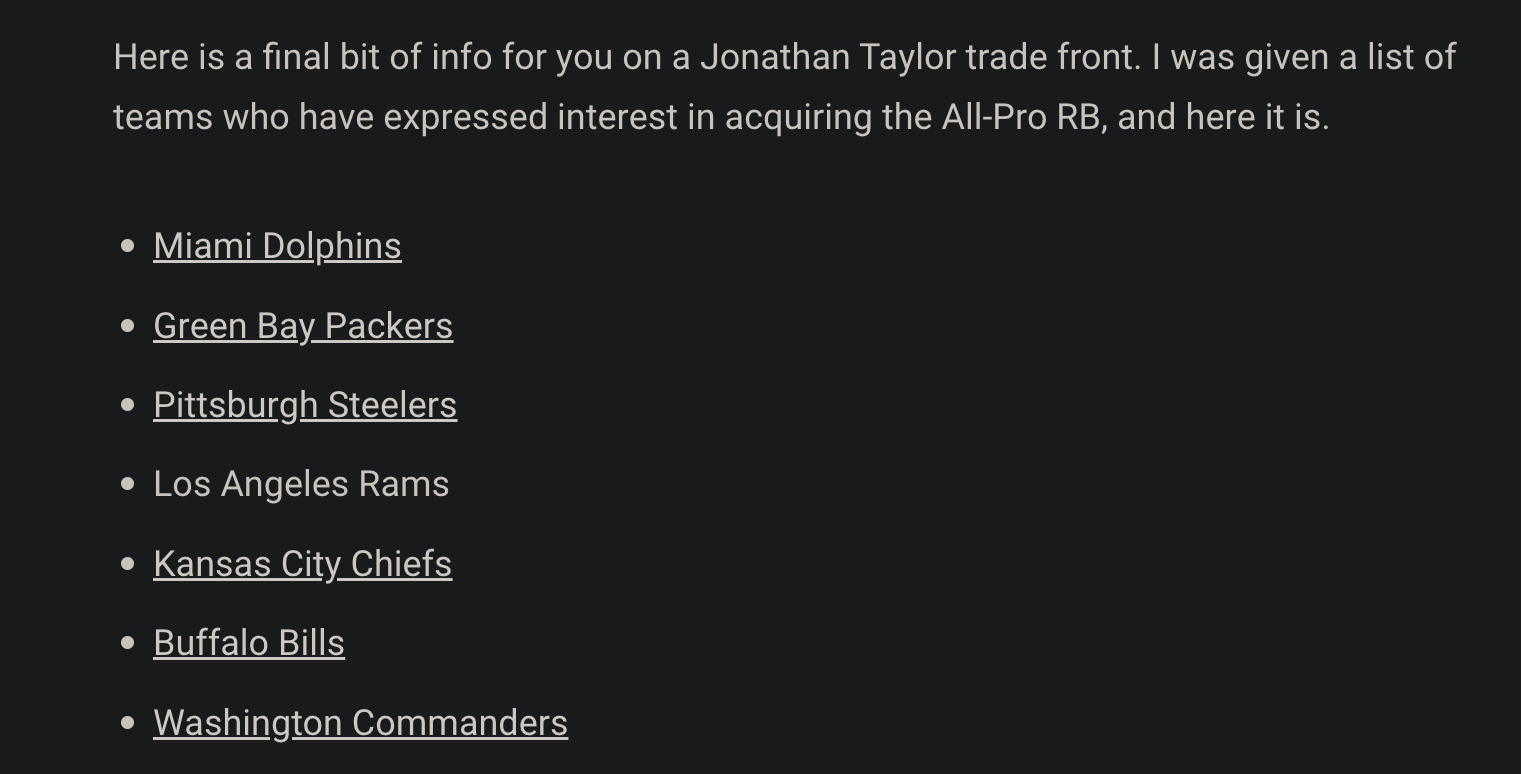Screen dimensions: 1521x774
Task: Click the Los Angeles Rams list entry
Action: [301, 484]
